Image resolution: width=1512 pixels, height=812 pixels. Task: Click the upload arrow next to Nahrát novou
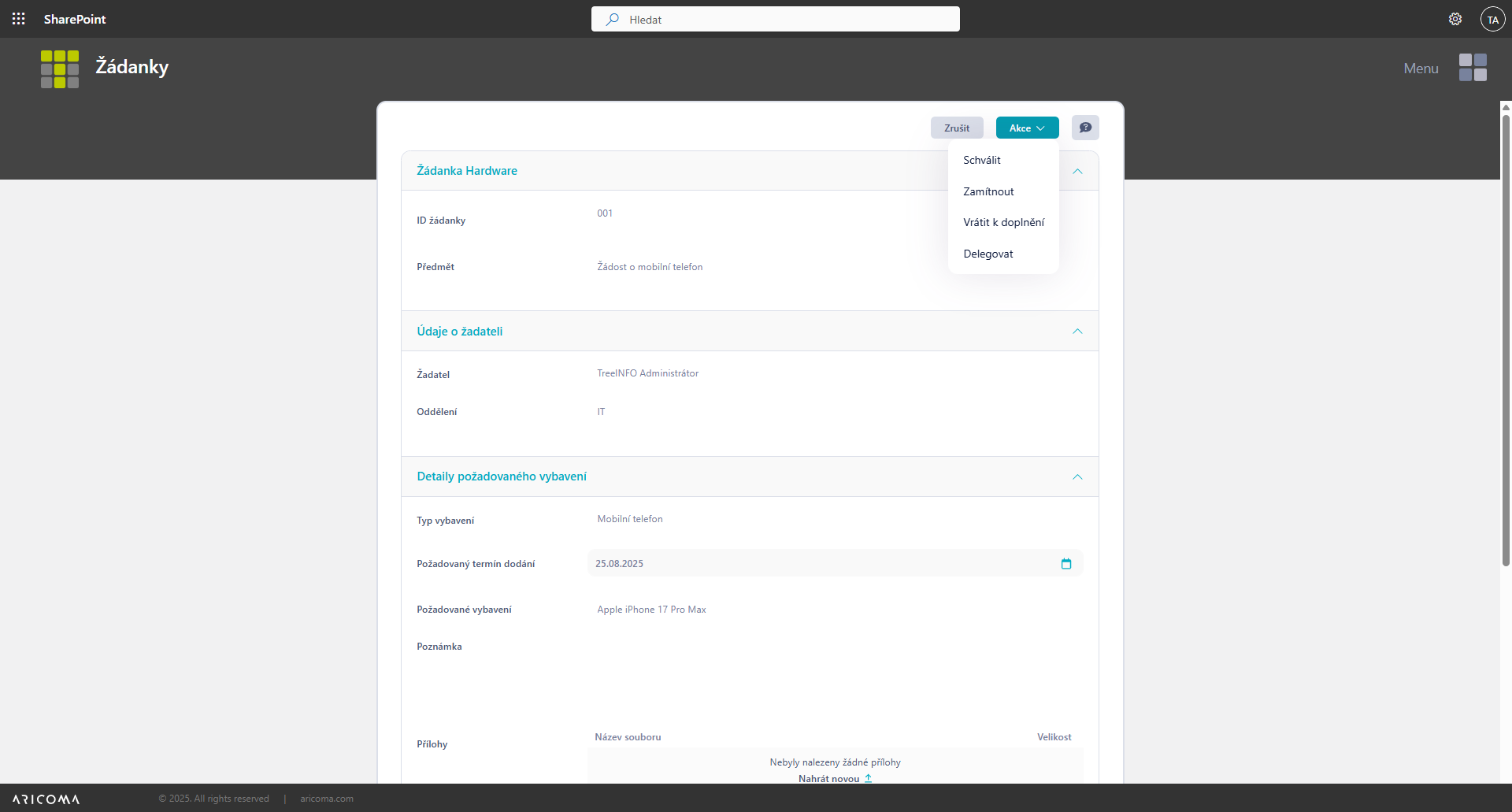[868, 778]
